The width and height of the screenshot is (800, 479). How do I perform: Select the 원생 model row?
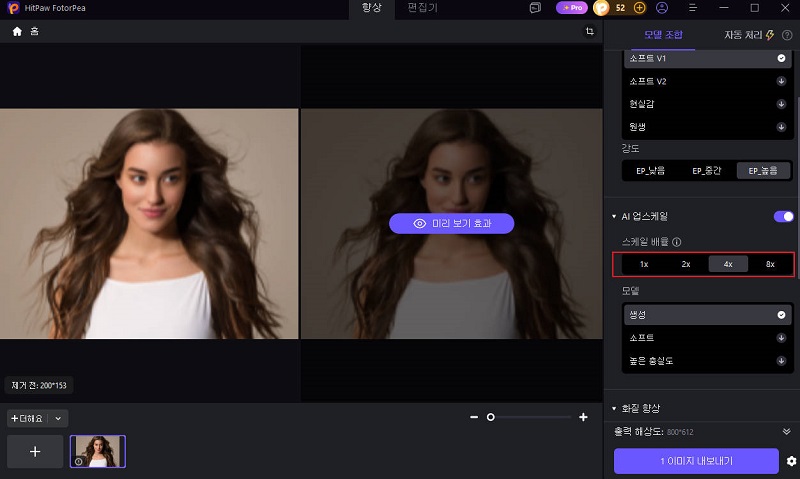(x=707, y=127)
